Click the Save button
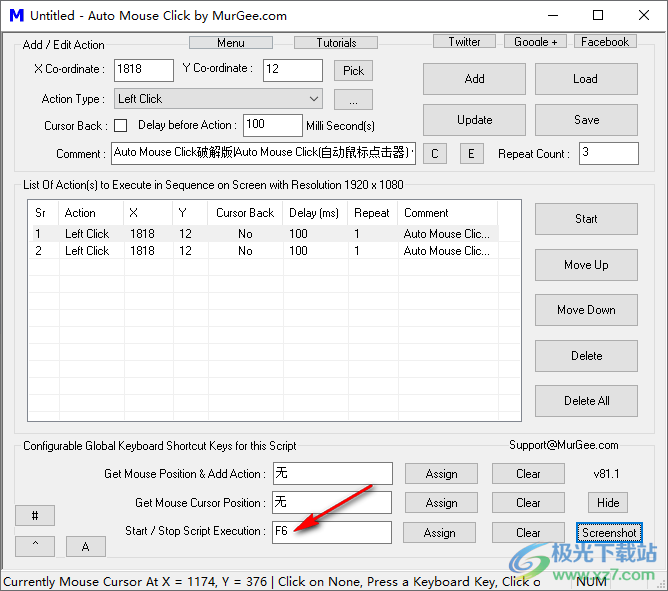This screenshot has height=591, width=668. (586, 120)
